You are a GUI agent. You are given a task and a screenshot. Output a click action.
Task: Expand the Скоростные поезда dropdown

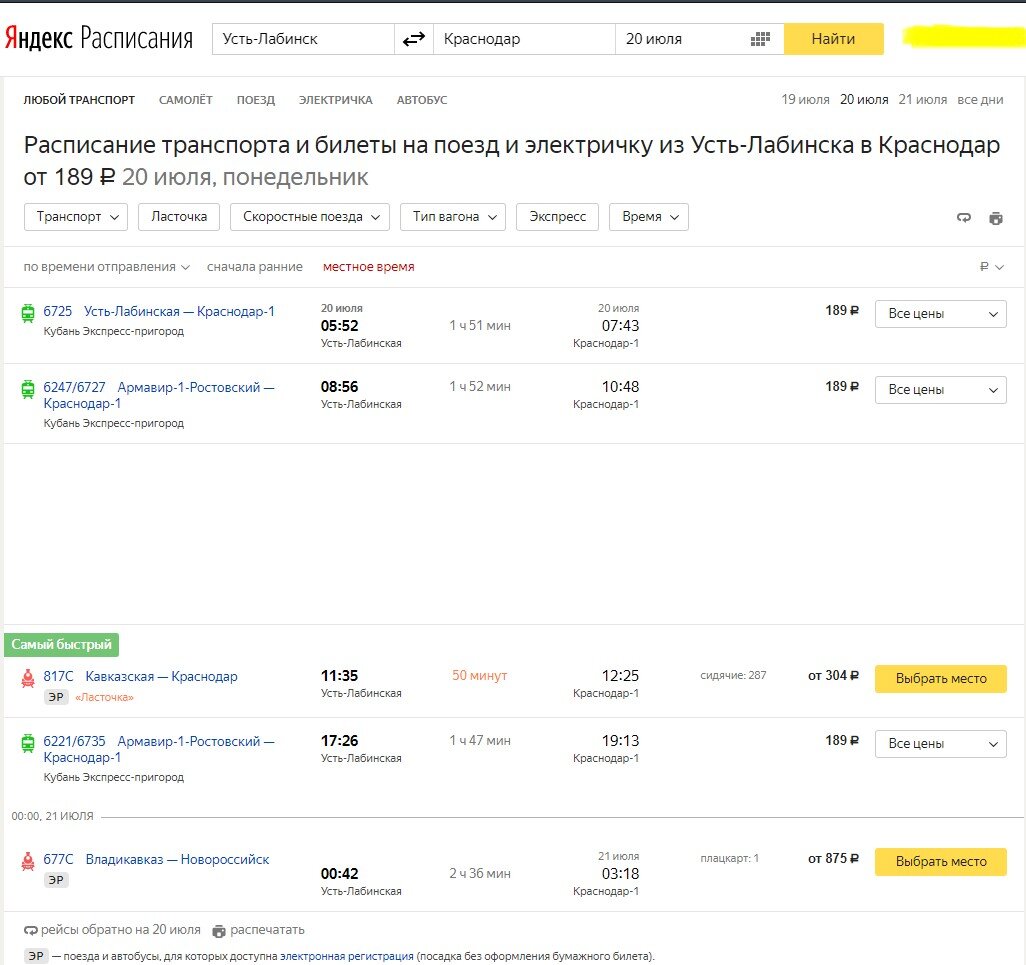point(310,217)
